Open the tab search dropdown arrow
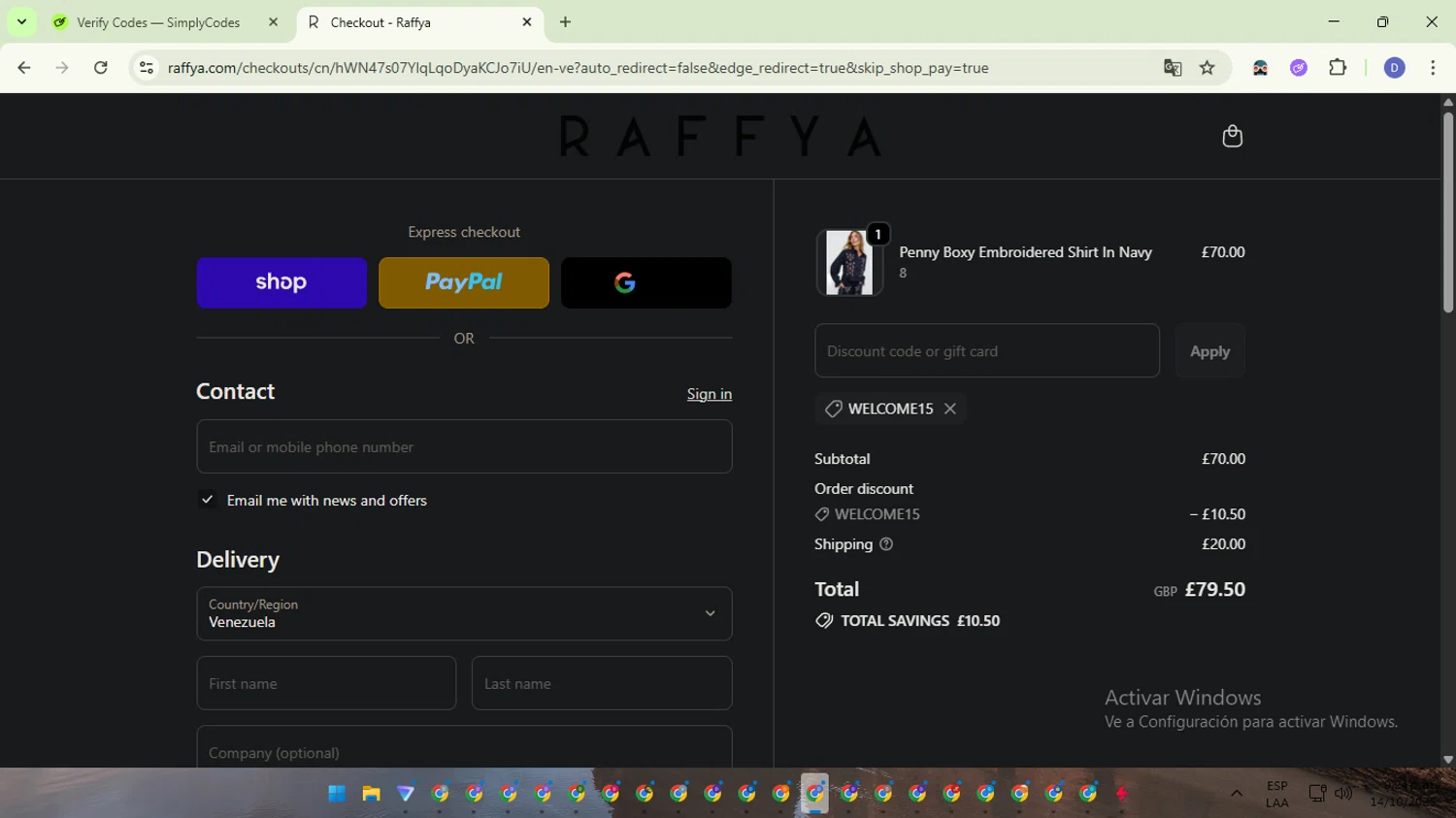This screenshot has height=818, width=1456. (21, 21)
